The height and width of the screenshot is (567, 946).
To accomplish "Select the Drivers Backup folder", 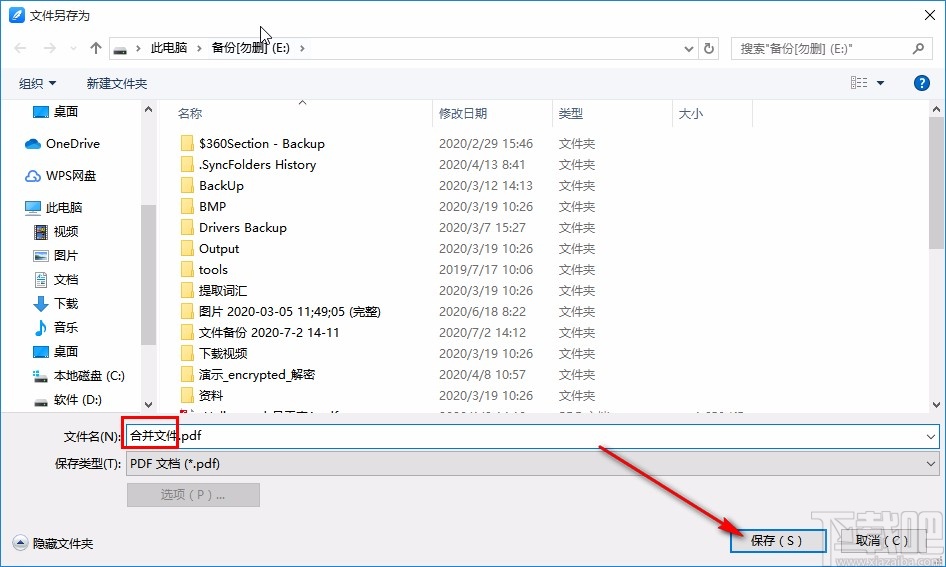I will (233, 228).
